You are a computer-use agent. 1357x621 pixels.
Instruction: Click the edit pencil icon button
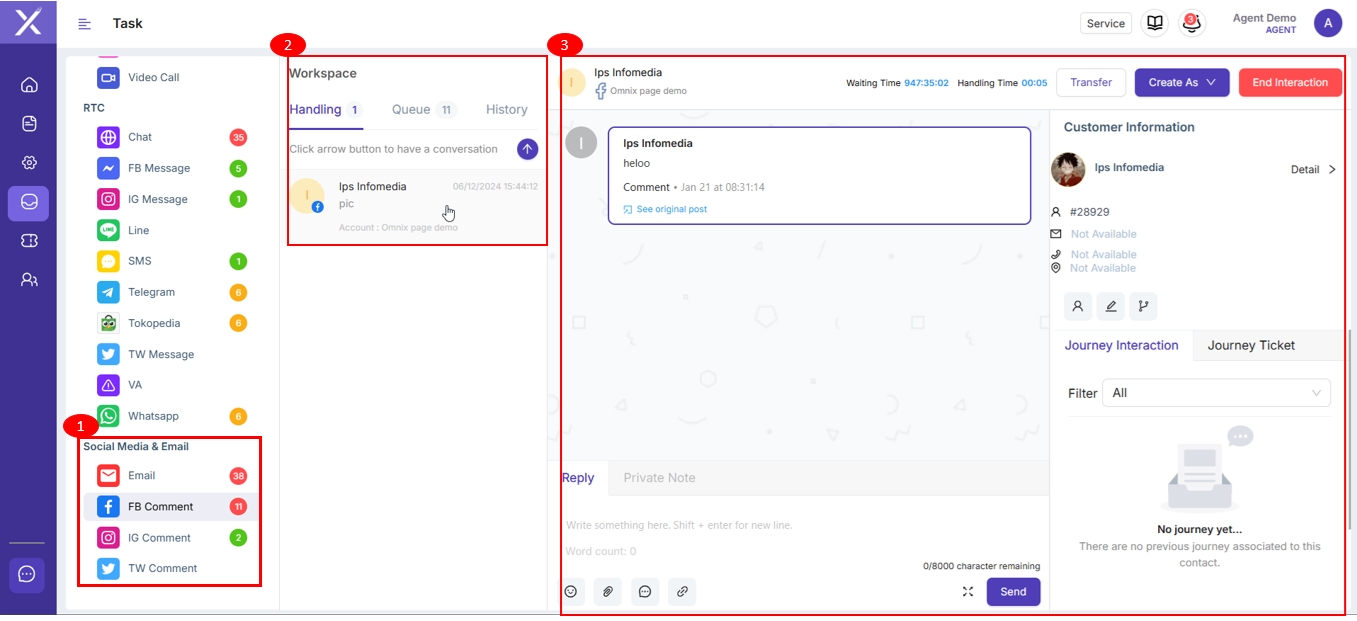click(x=1110, y=307)
